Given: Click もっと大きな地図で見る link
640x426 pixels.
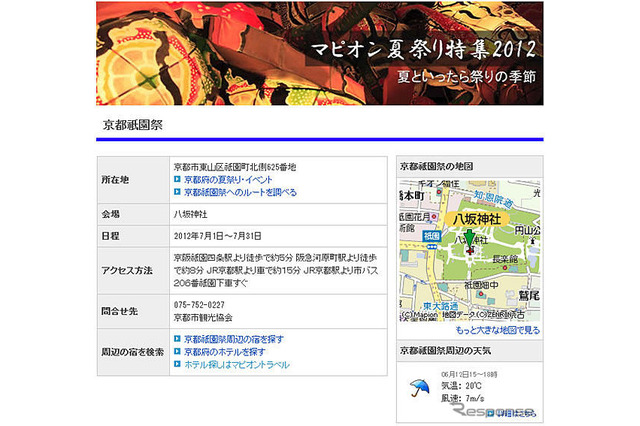Looking at the screenshot, I should 497,329.
